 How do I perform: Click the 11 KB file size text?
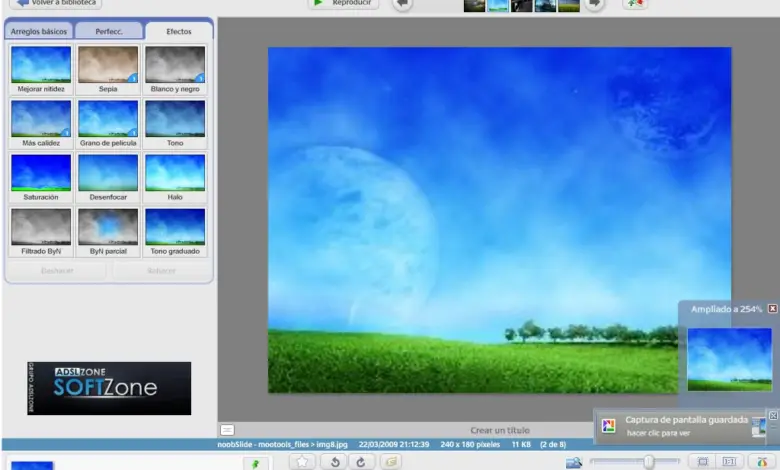pos(521,444)
